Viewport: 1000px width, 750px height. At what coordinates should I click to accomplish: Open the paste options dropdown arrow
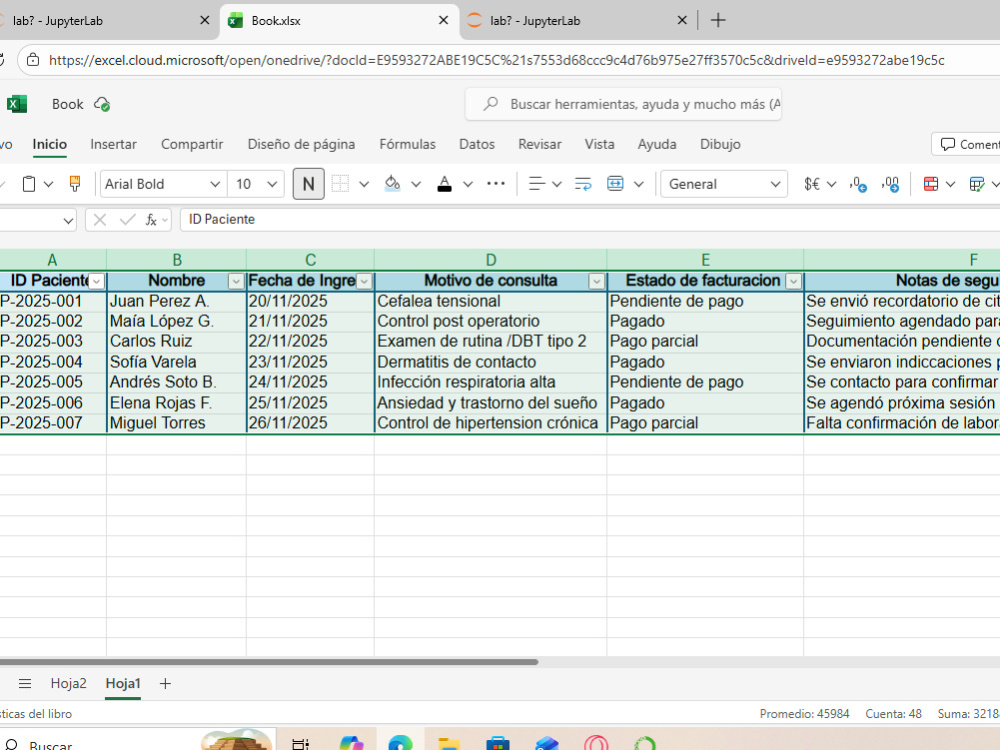48,184
